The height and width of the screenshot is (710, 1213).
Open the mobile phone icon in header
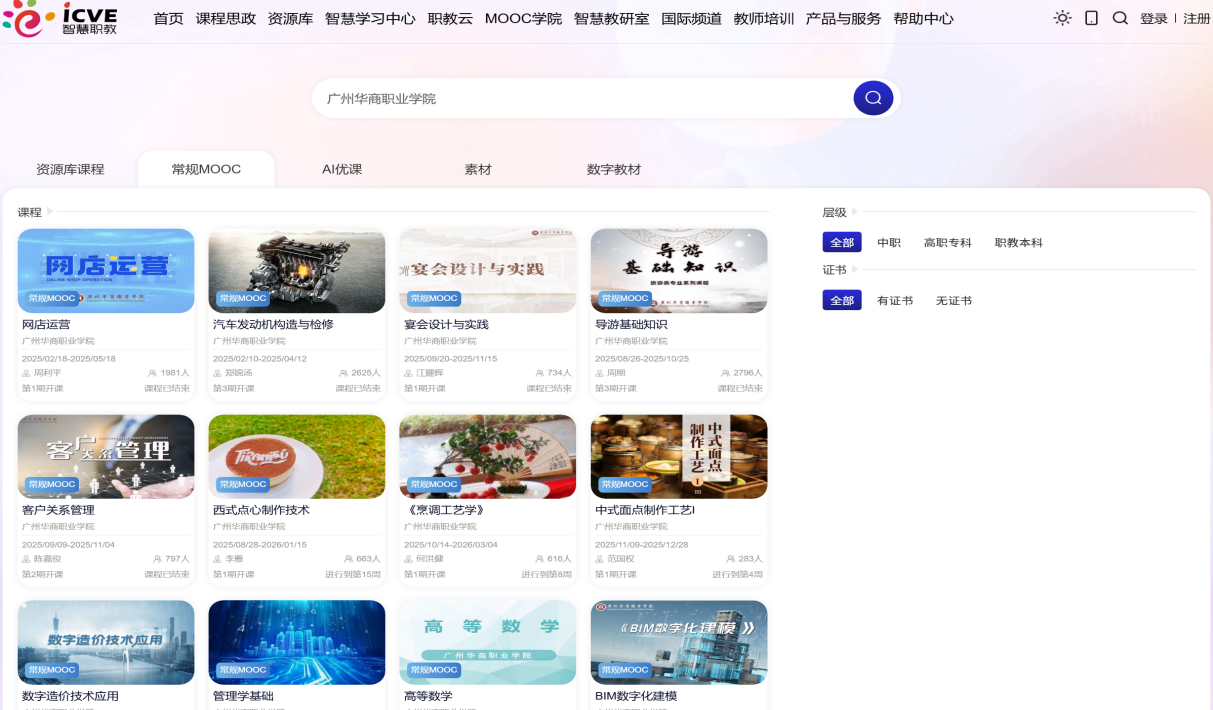pos(1091,18)
